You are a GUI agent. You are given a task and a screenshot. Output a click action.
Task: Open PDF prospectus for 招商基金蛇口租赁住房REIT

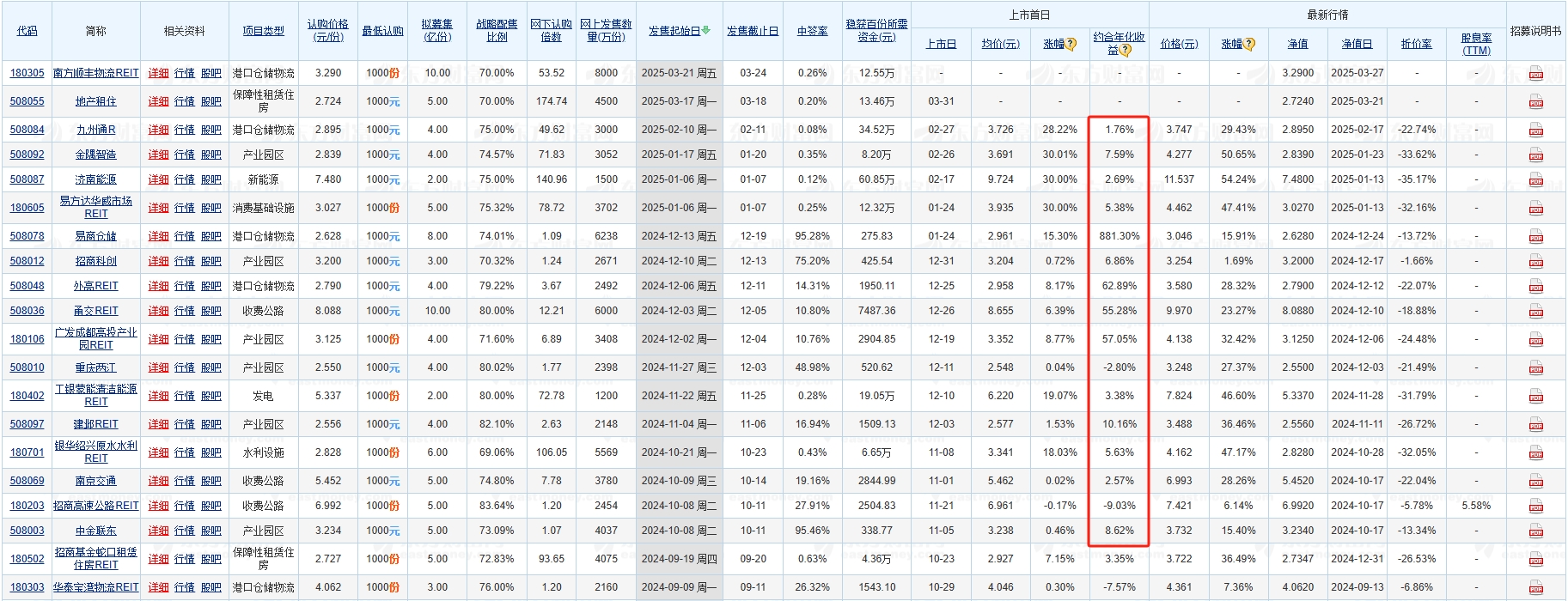coord(1535,559)
